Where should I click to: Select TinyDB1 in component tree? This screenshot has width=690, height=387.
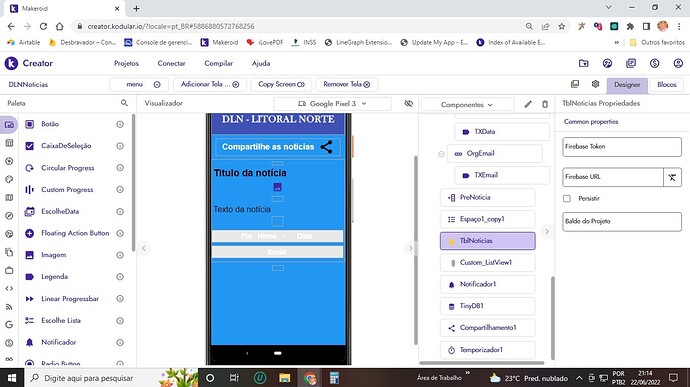pos(488,306)
